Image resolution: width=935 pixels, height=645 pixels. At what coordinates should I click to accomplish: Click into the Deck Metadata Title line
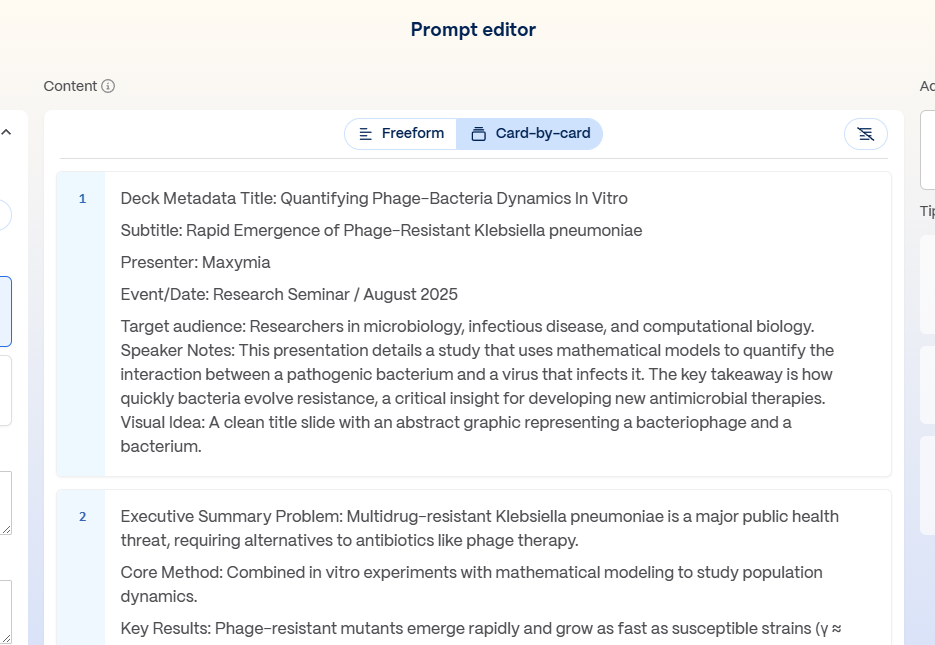pyautogui.click(x=374, y=199)
